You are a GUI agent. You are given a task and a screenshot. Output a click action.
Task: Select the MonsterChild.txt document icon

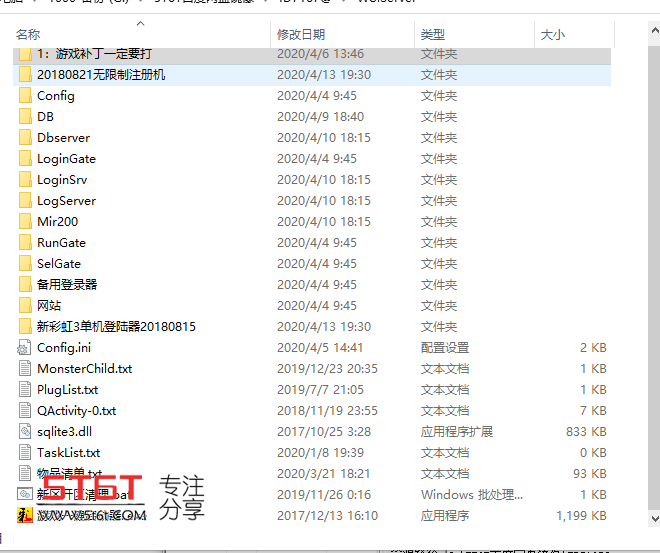pyautogui.click(x=25, y=369)
